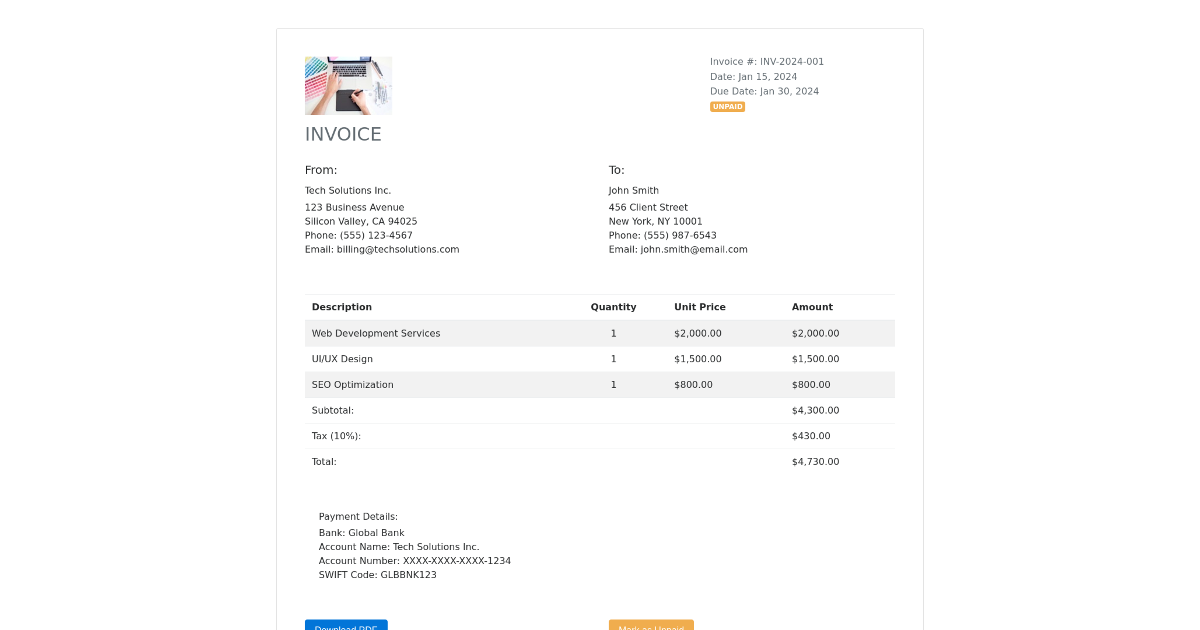The image size is (1200, 630).
Task: Click the INVOICE title heading
Action: [x=343, y=134]
